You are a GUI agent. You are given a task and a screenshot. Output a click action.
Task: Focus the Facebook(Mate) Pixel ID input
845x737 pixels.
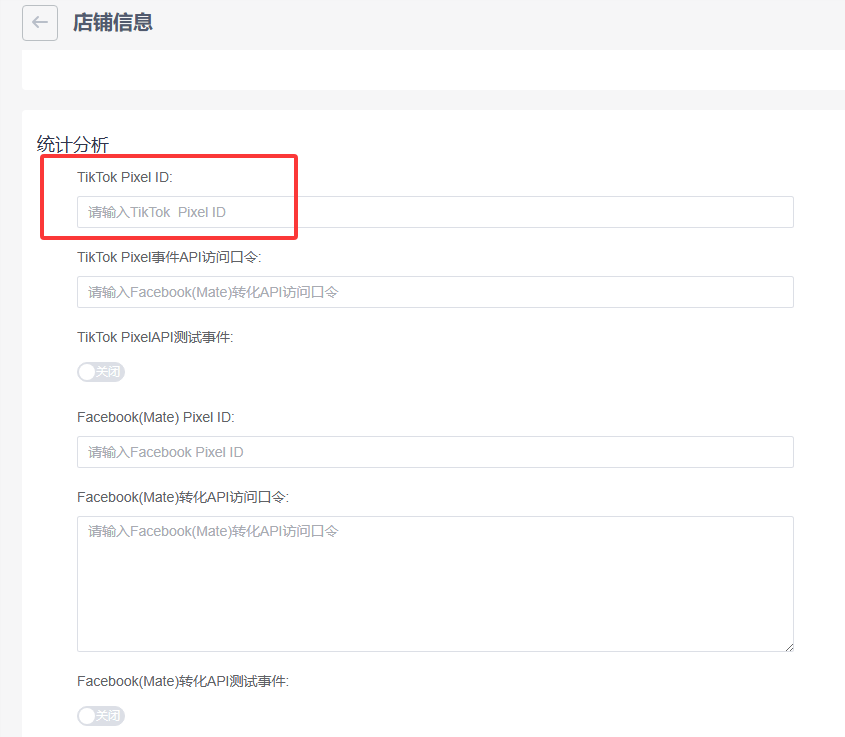pyautogui.click(x=435, y=452)
